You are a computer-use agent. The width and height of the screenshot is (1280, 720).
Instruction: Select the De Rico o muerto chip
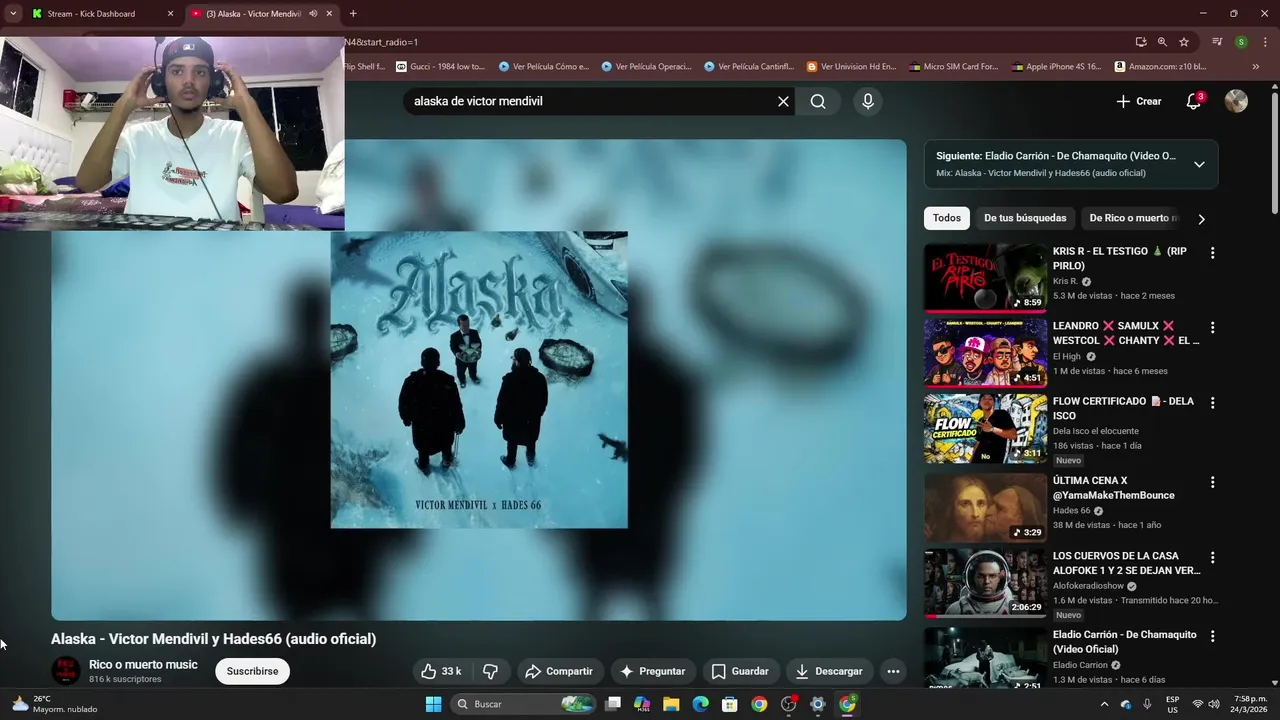coord(1133,218)
